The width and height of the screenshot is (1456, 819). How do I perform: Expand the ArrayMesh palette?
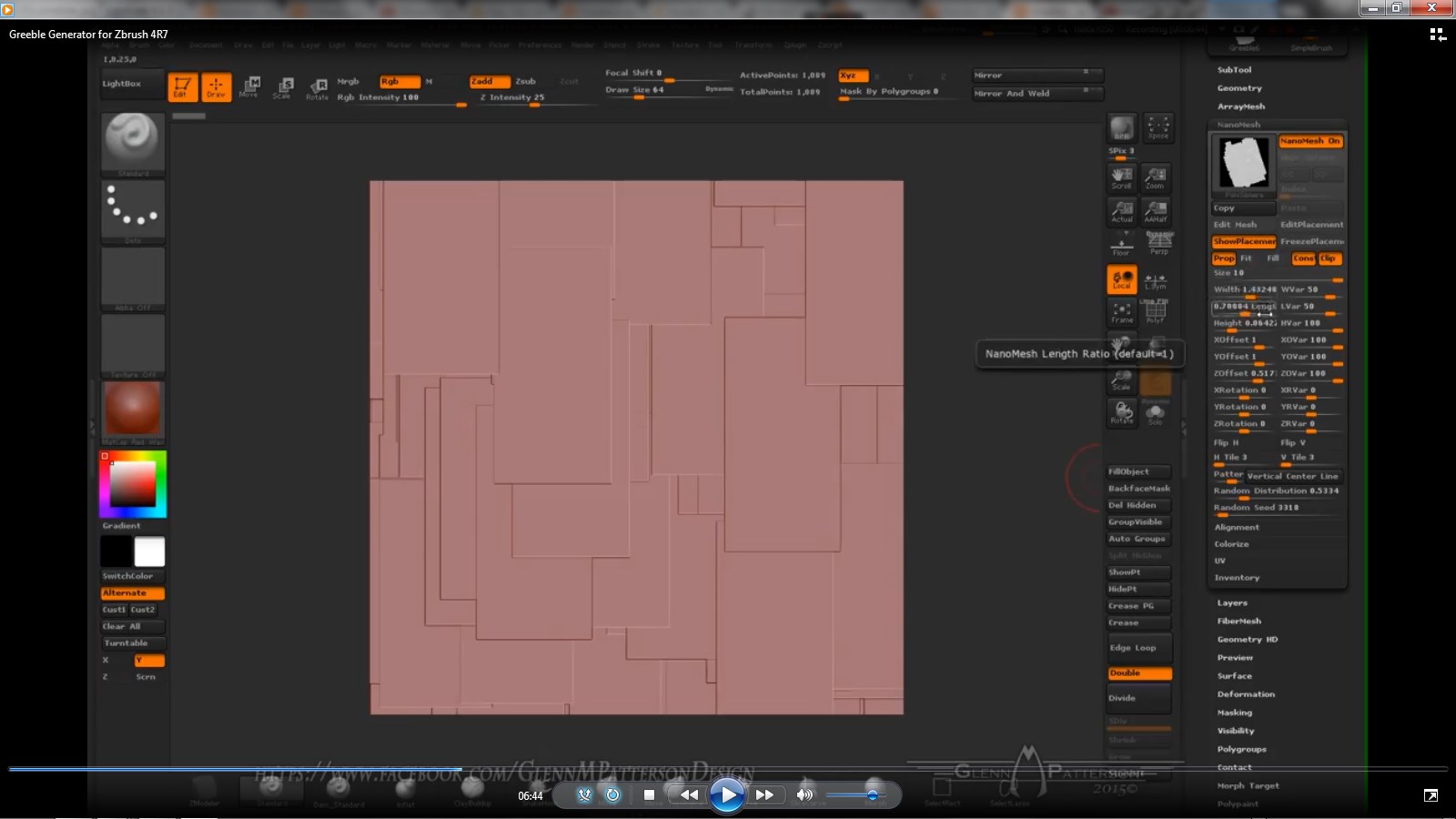[1241, 106]
